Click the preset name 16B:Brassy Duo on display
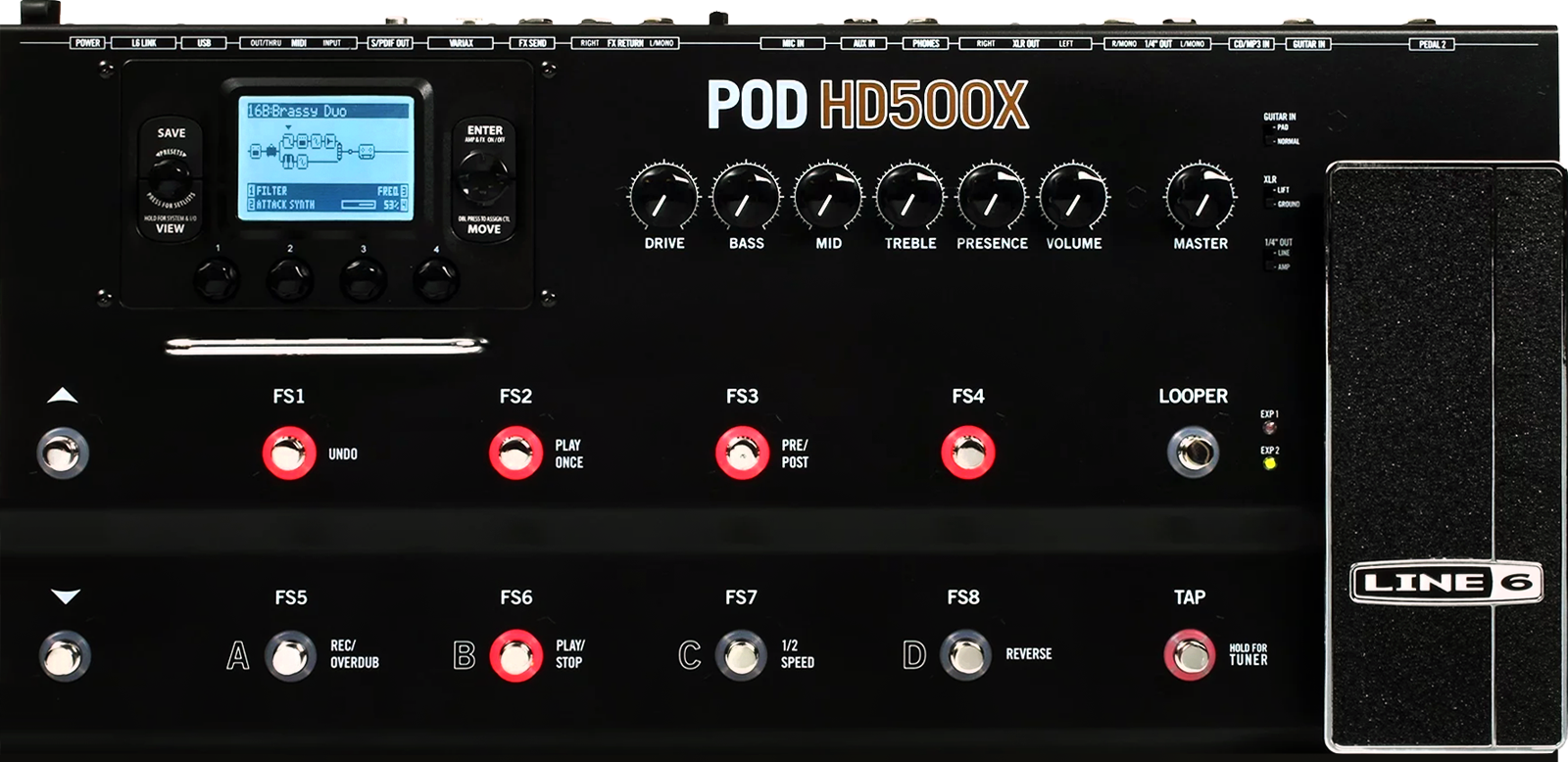Viewport: 1568px width, 762px height. pos(296,111)
